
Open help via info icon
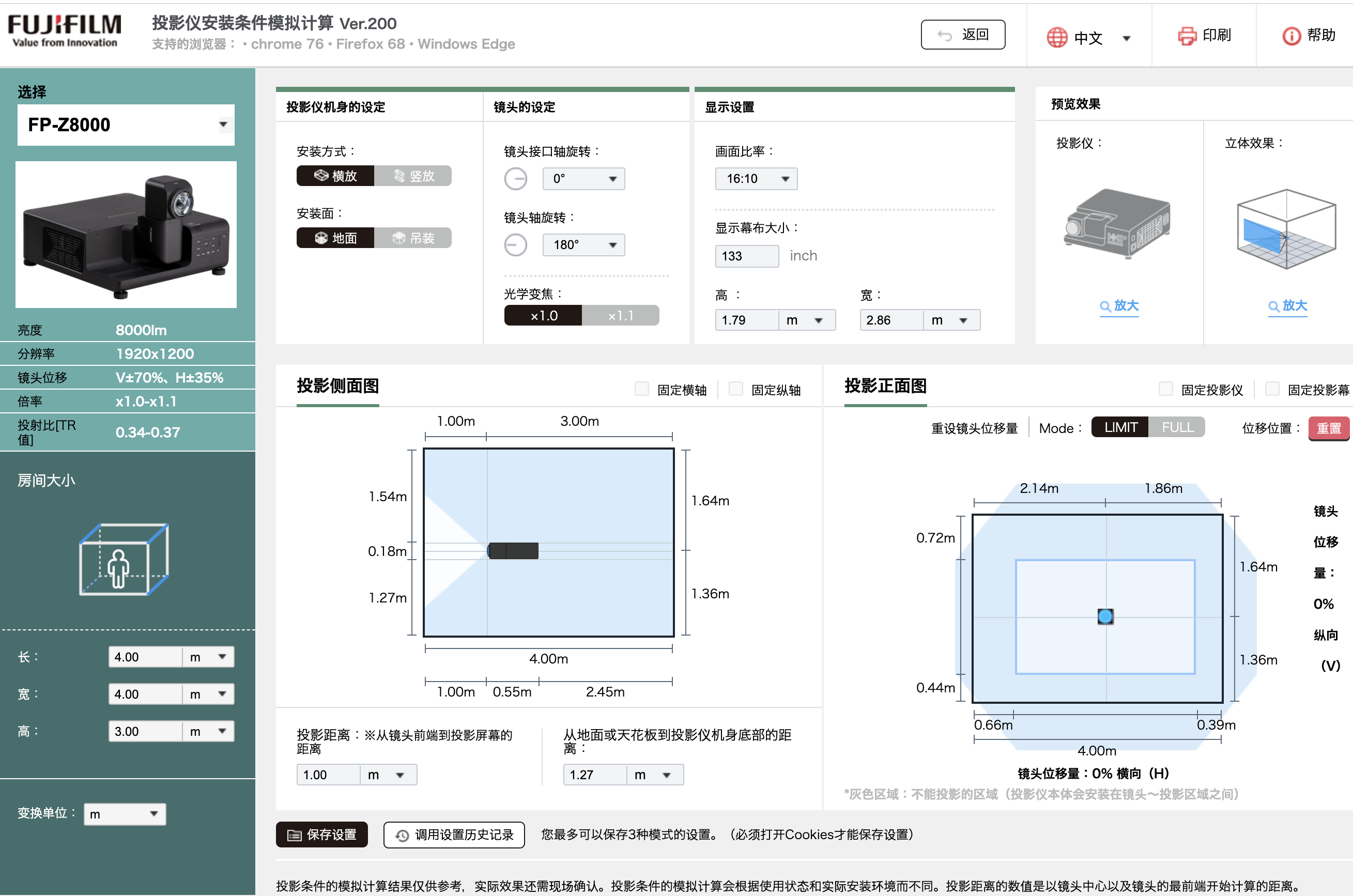click(1290, 36)
